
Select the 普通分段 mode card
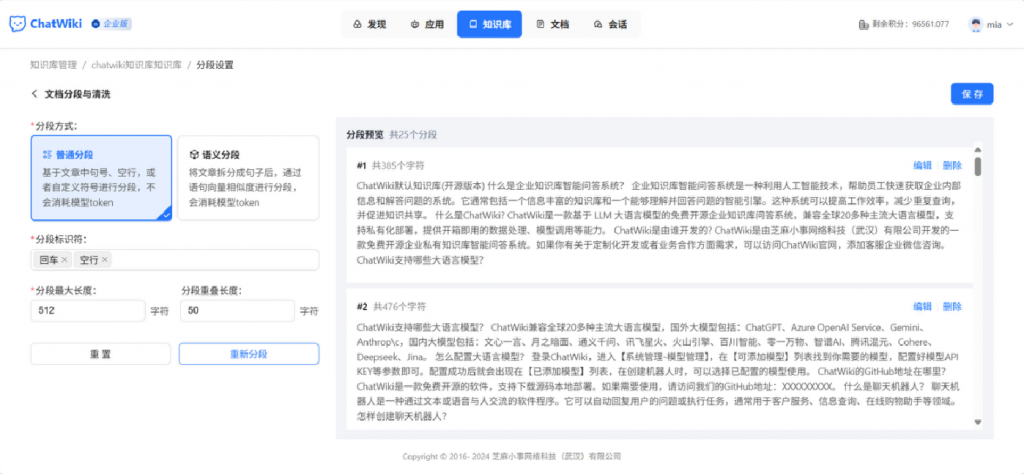[x=101, y=178]
